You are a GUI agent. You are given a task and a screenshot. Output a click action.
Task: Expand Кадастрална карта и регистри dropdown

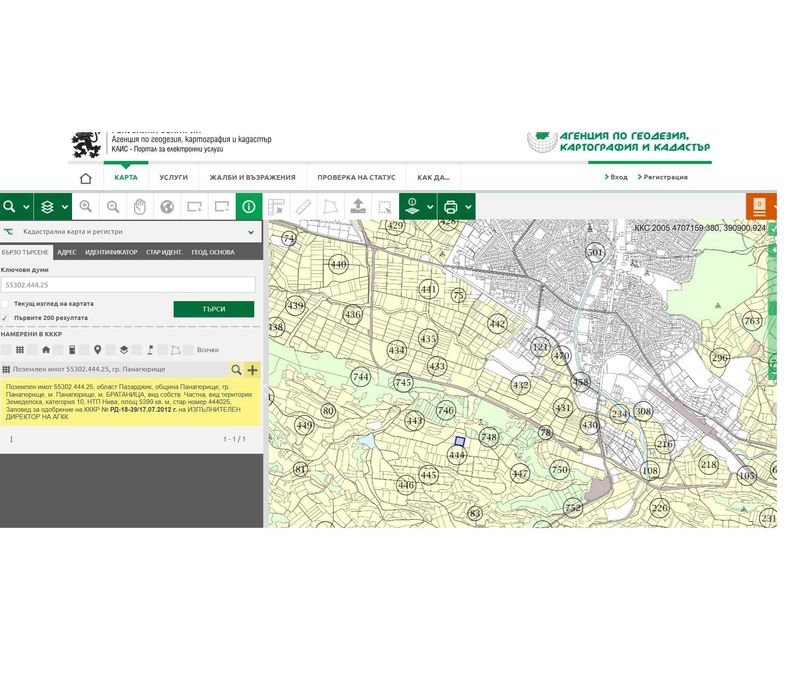coord(251,232)
